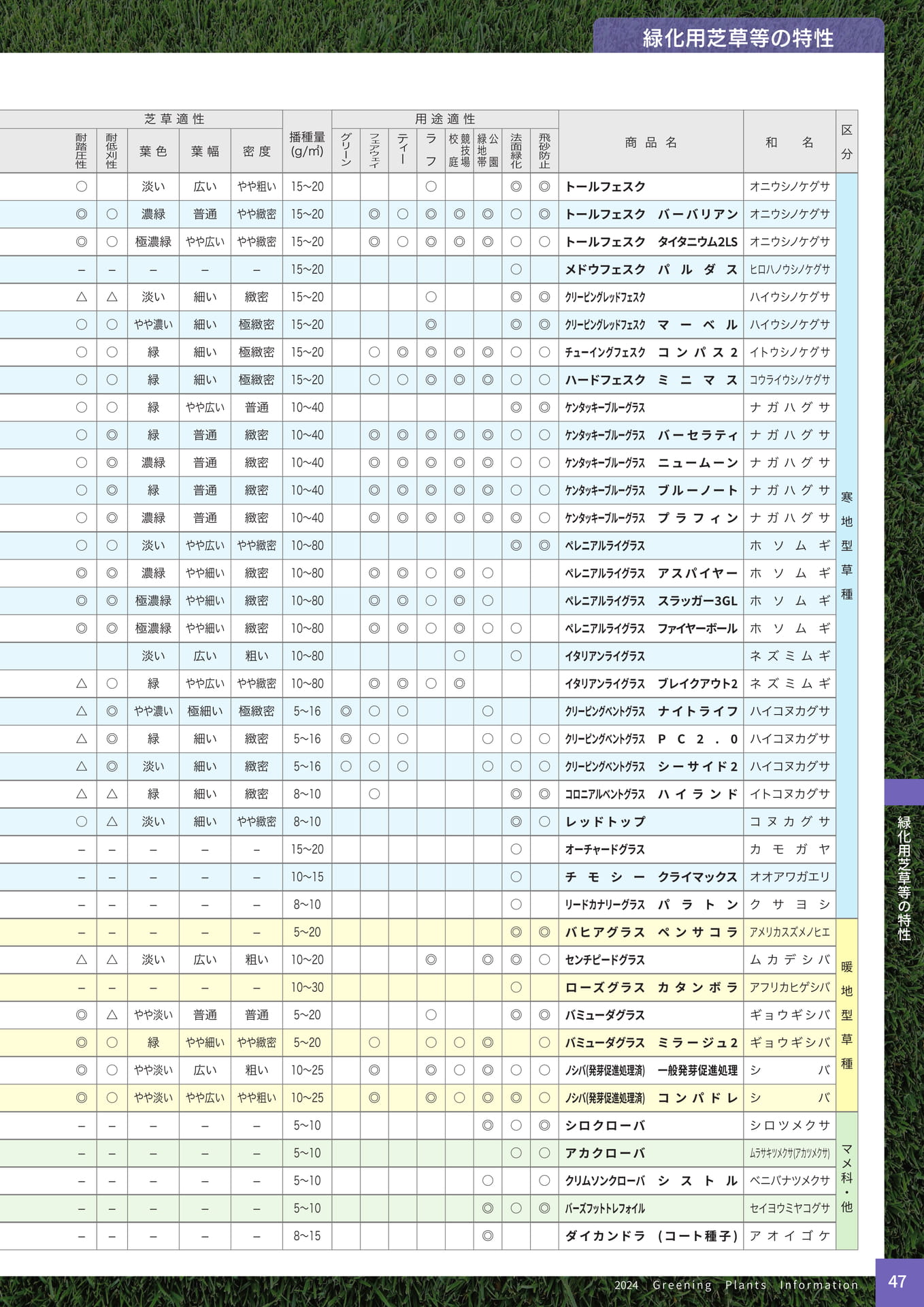
Task: Select product イタリアンライグラス ブレイクアウト2
Action: (651, 683)
